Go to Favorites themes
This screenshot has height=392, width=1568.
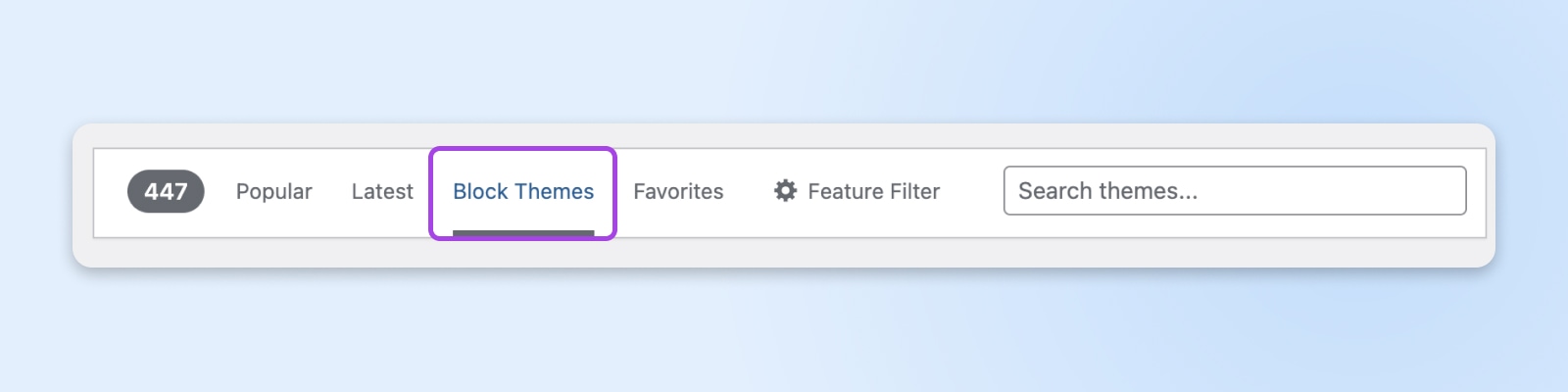coord(678,191)
